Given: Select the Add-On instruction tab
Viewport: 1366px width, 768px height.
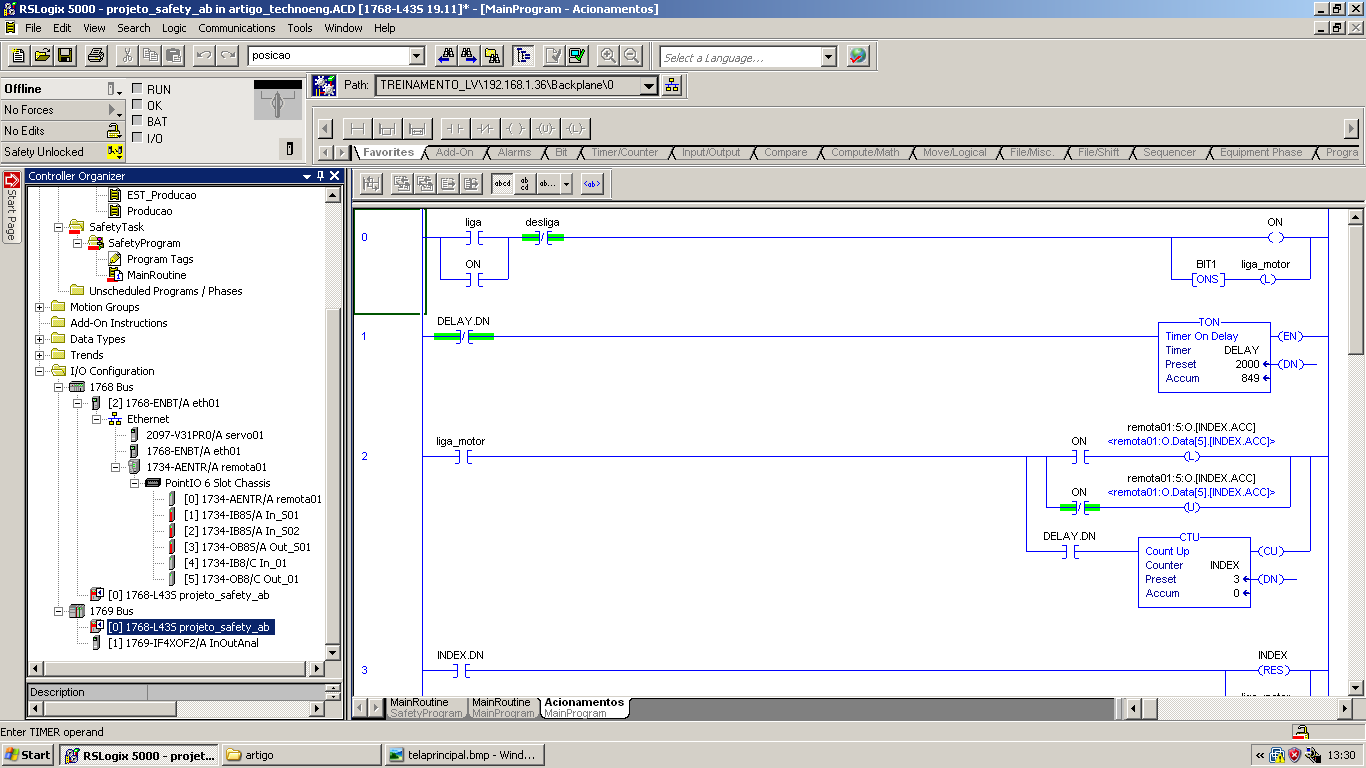Looking at the screenshot, I should click(x=455, y=153).
